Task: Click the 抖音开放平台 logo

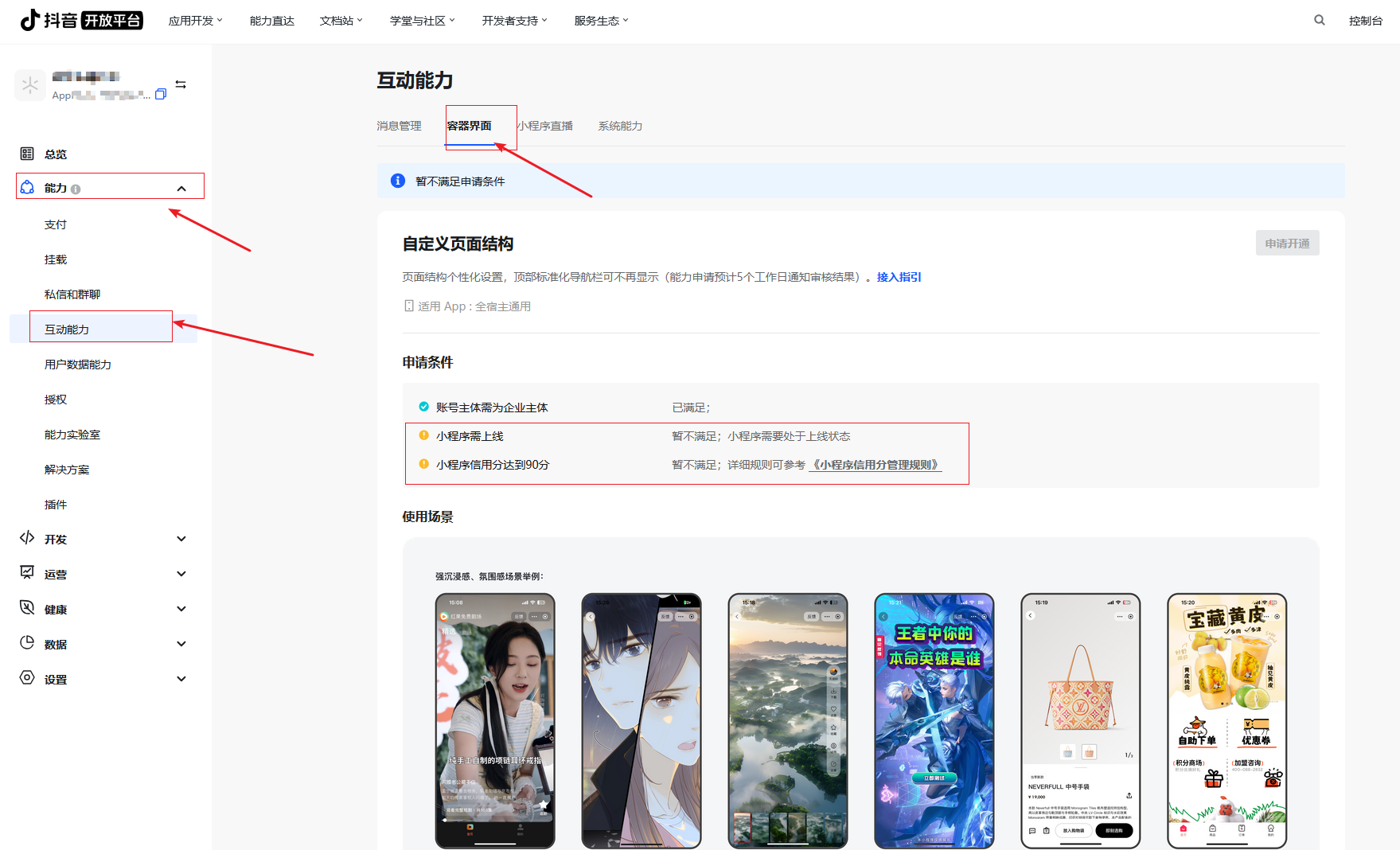Action: 80,20
